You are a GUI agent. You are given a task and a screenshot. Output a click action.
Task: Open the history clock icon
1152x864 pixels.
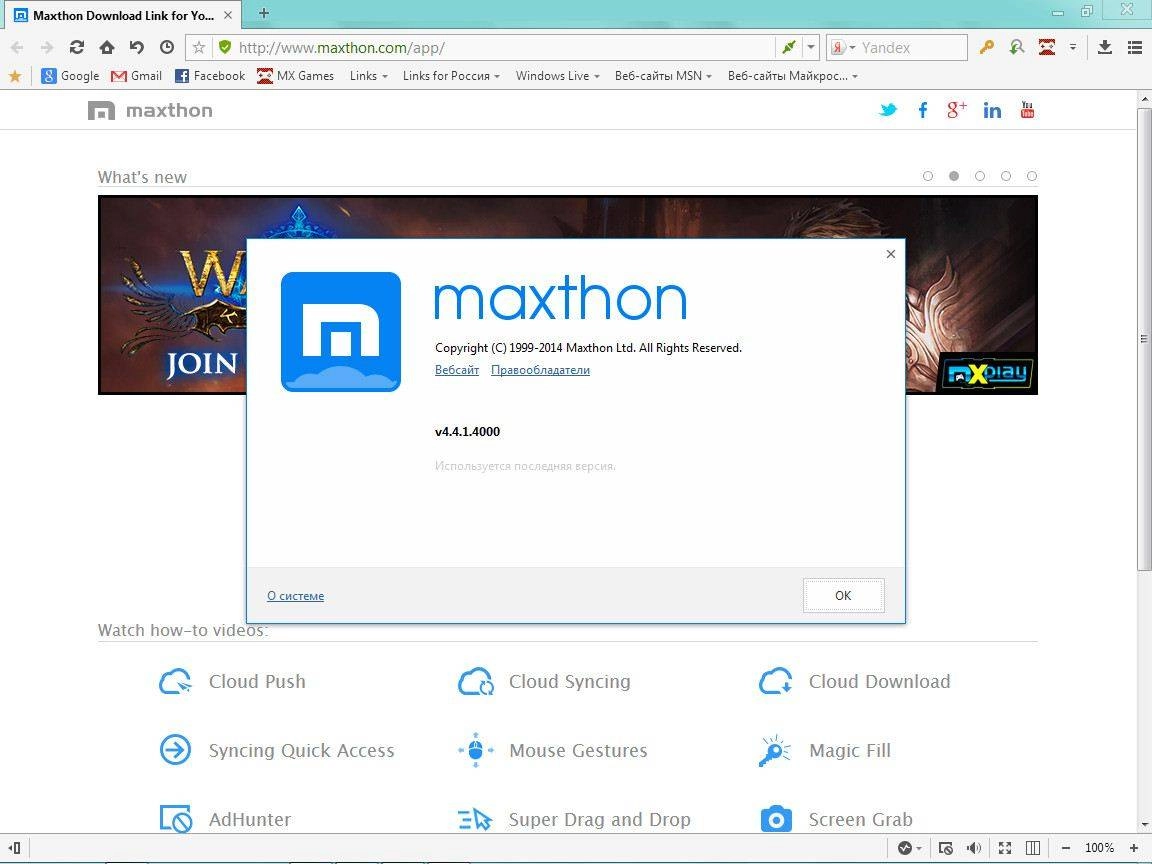[x=167, y=48]
